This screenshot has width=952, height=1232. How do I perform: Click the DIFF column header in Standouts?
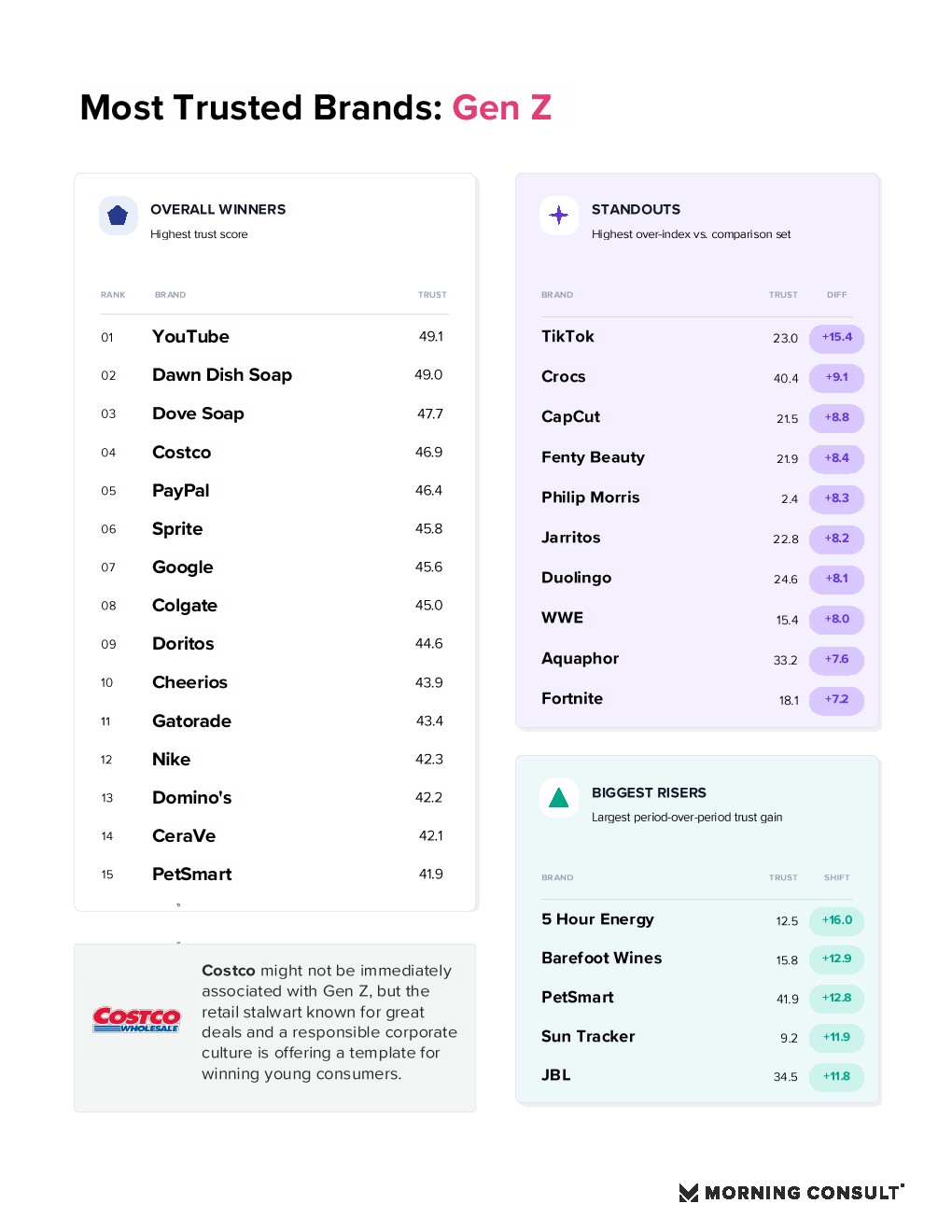(x=836, y=295)
